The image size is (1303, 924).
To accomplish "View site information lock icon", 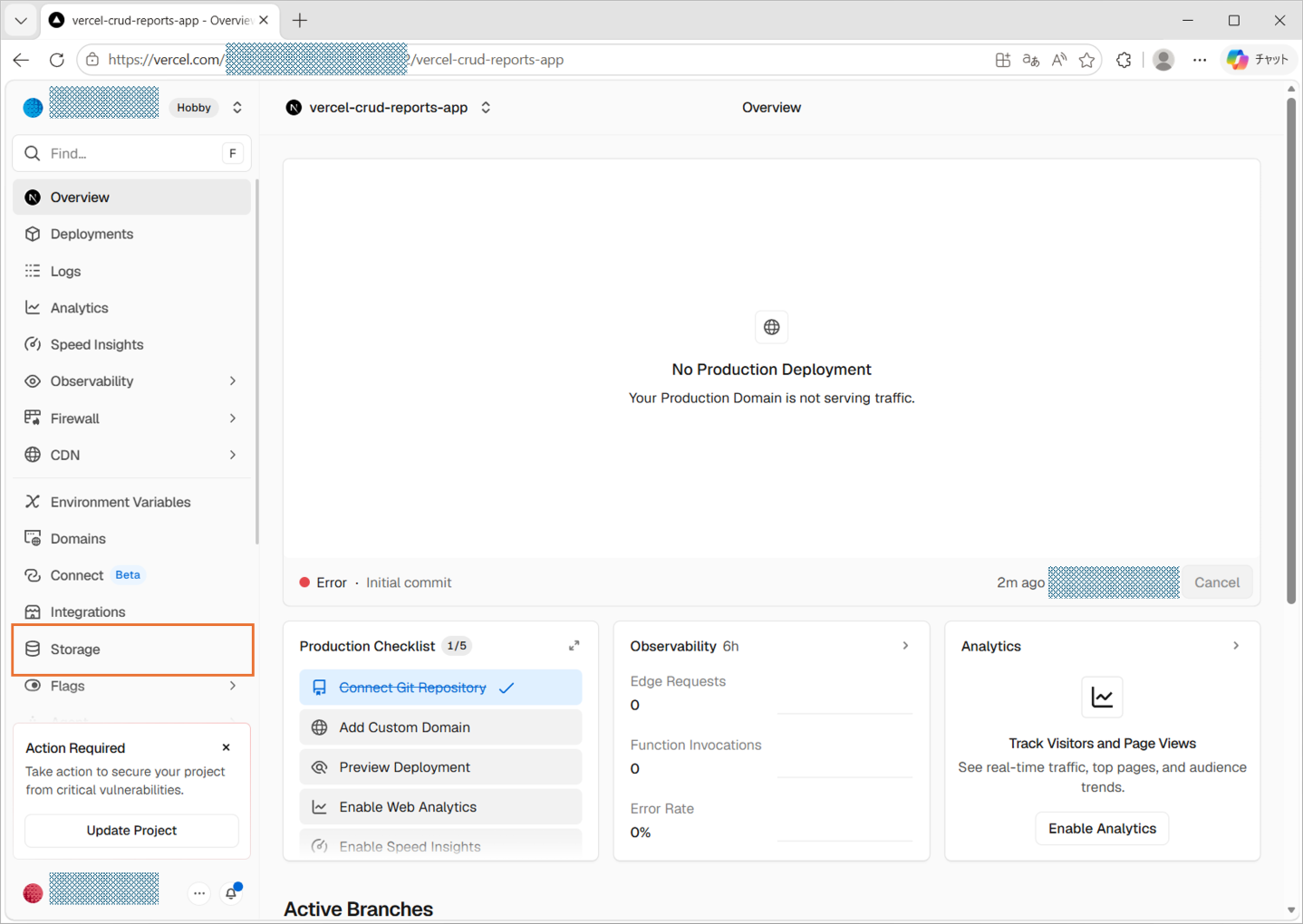I will [x=92, y=60].
